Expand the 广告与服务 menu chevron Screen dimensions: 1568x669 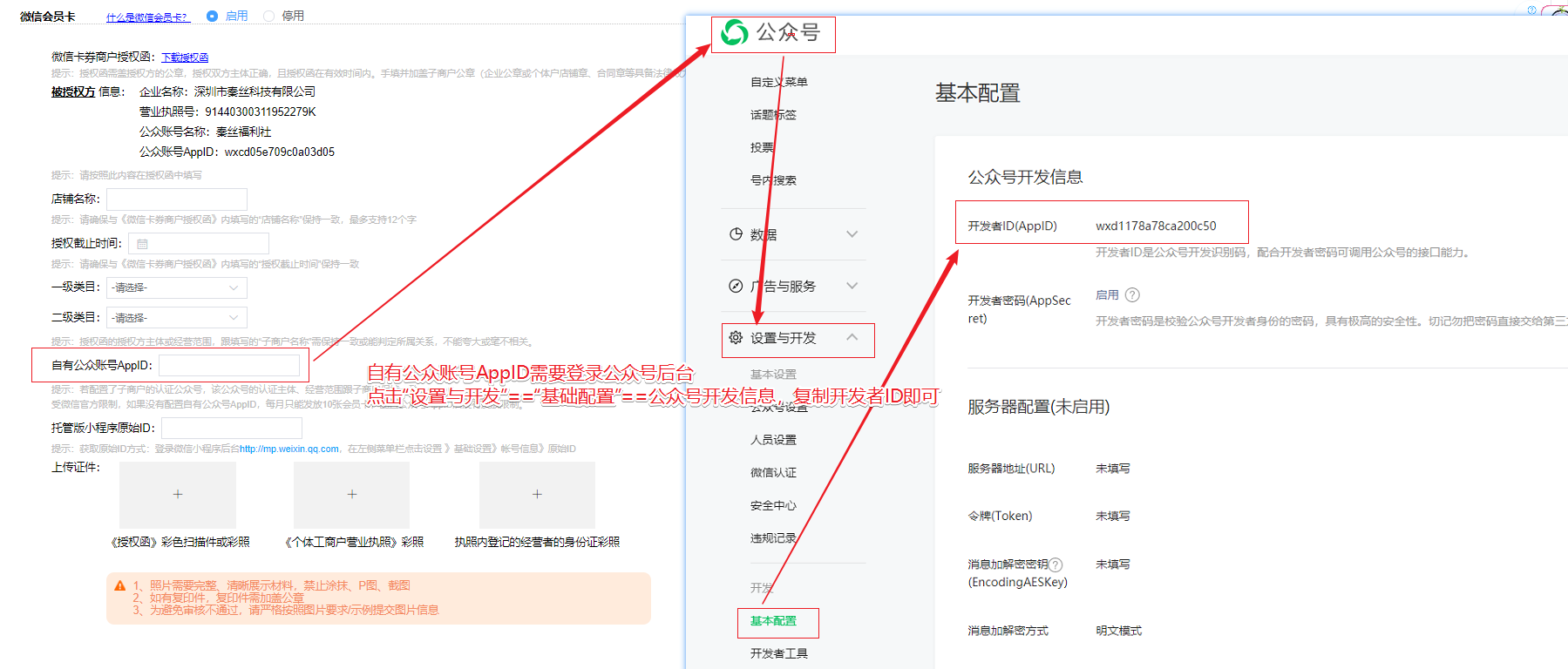(x=852, y=286)
